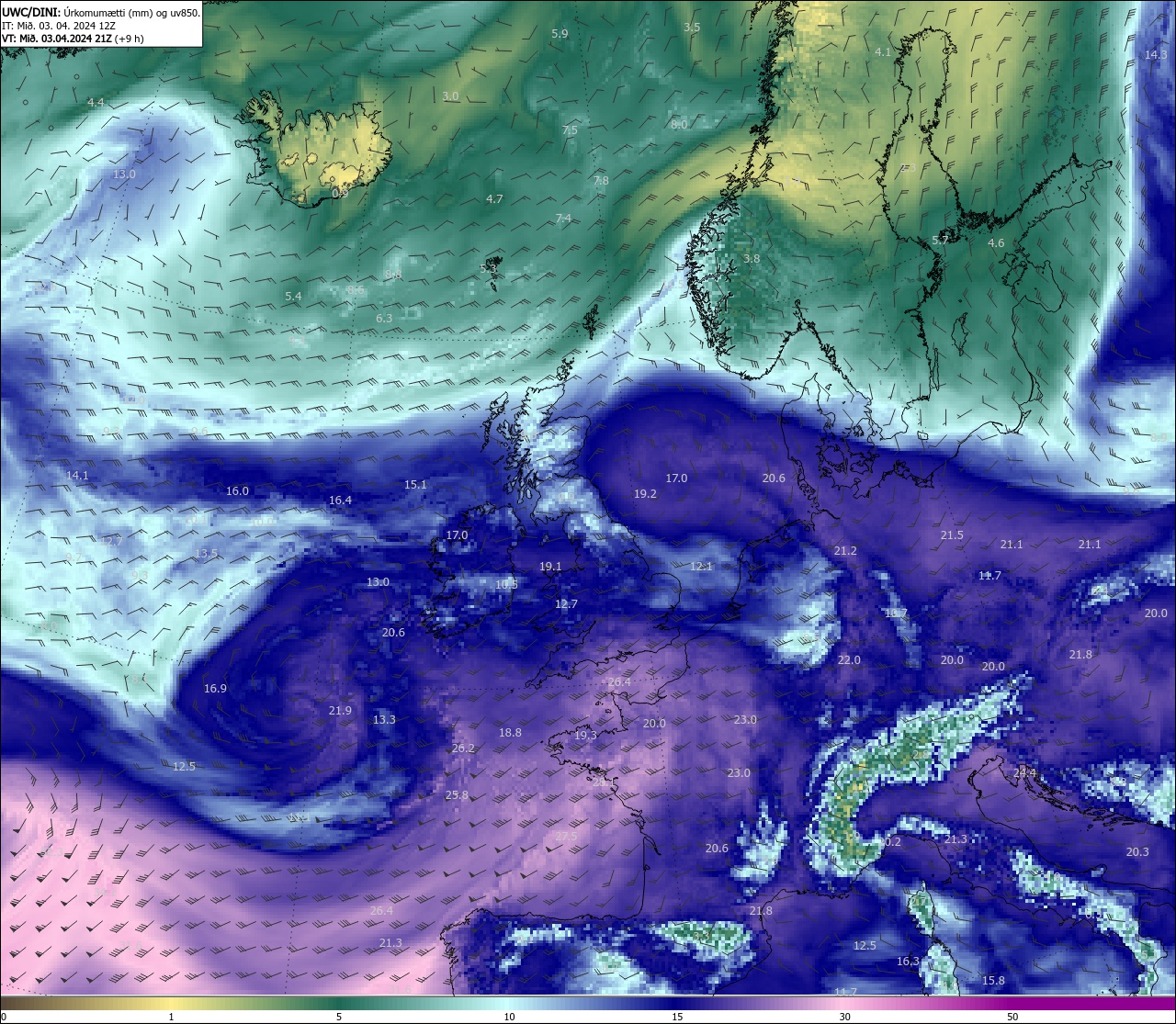Click the map value 5.7

(940, 241)
